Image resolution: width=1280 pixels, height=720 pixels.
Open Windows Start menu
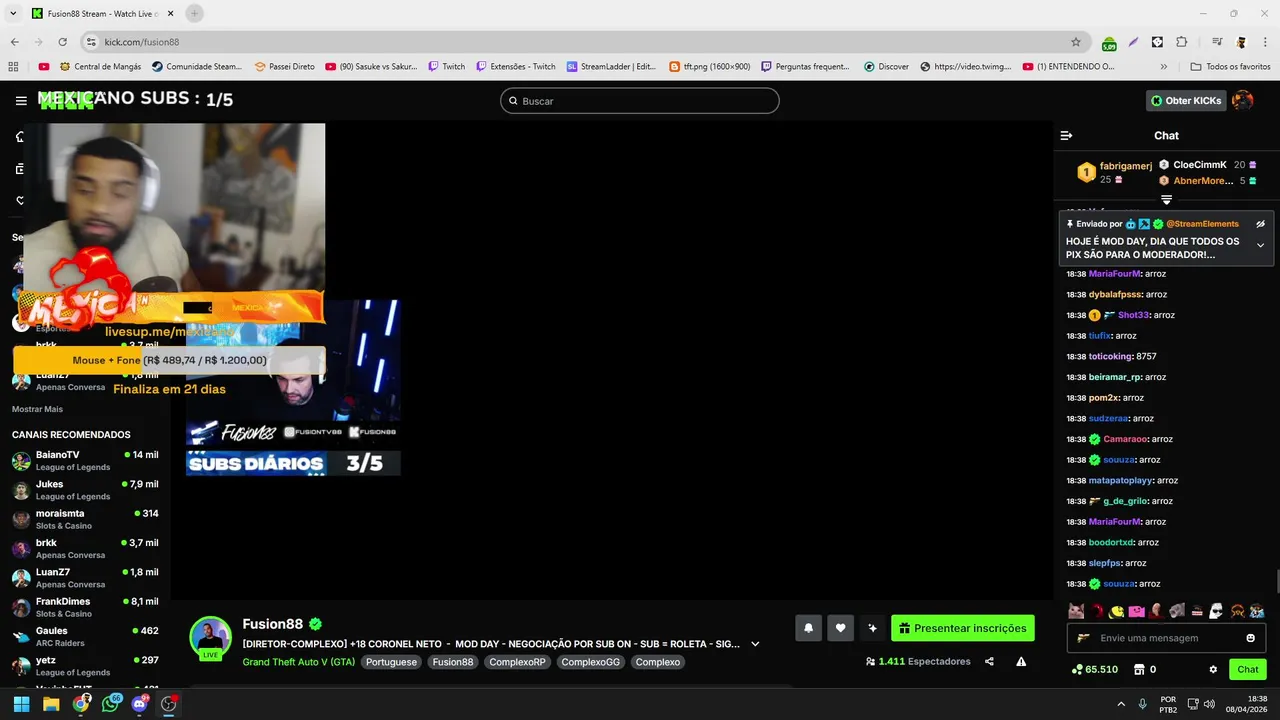[21, 704]
